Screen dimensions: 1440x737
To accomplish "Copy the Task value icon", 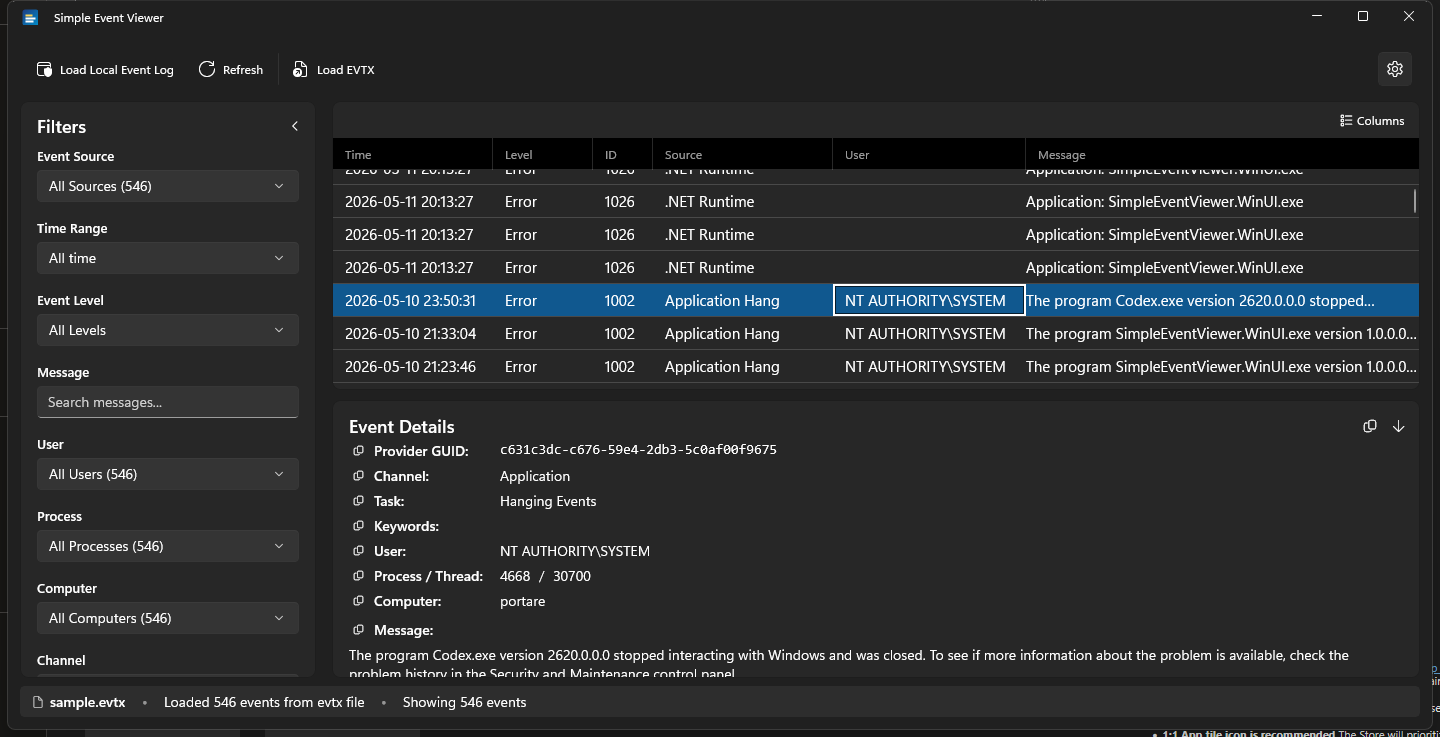I will [x=358, y=501].
